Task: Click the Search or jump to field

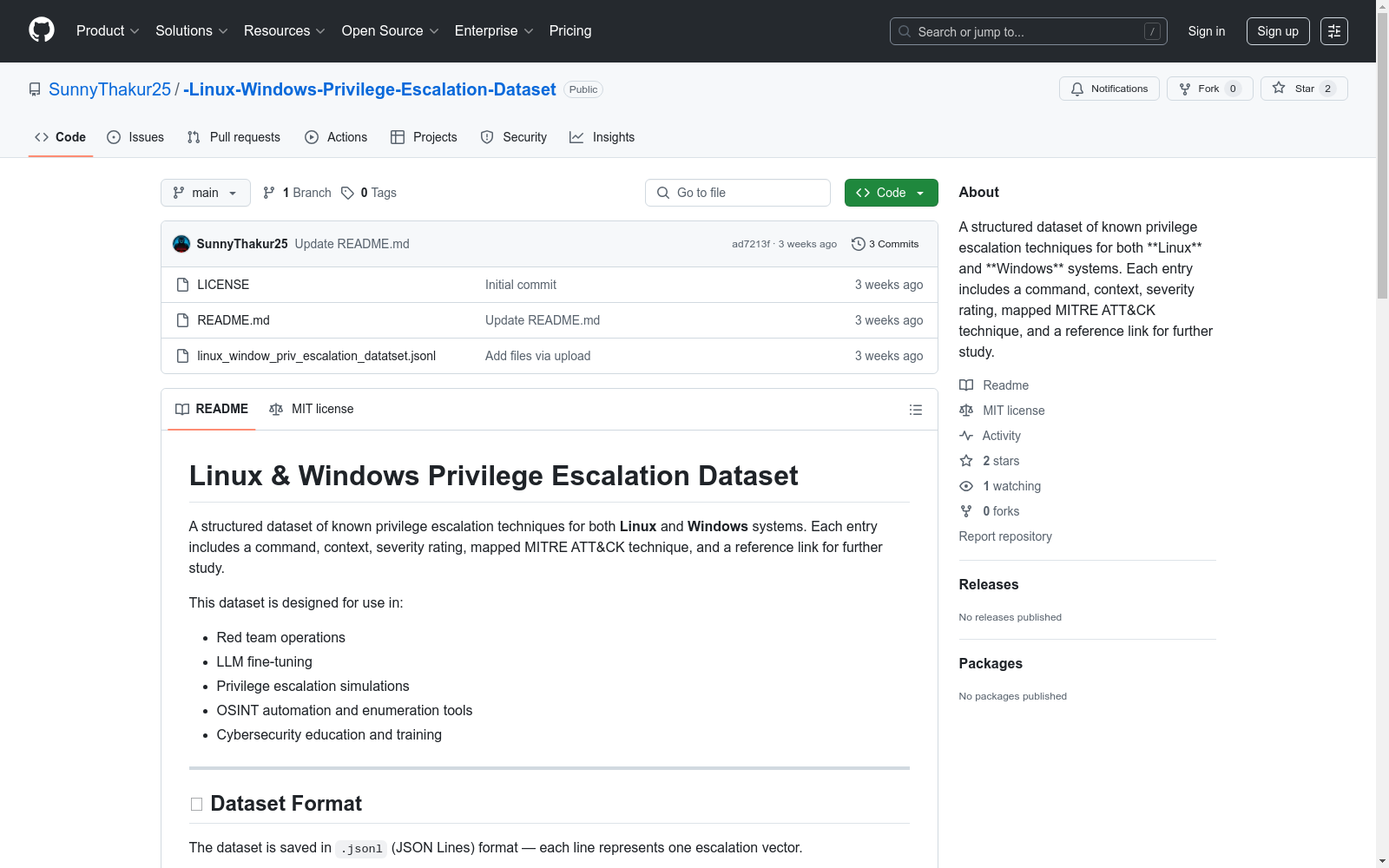Action: pos(1029,31)
